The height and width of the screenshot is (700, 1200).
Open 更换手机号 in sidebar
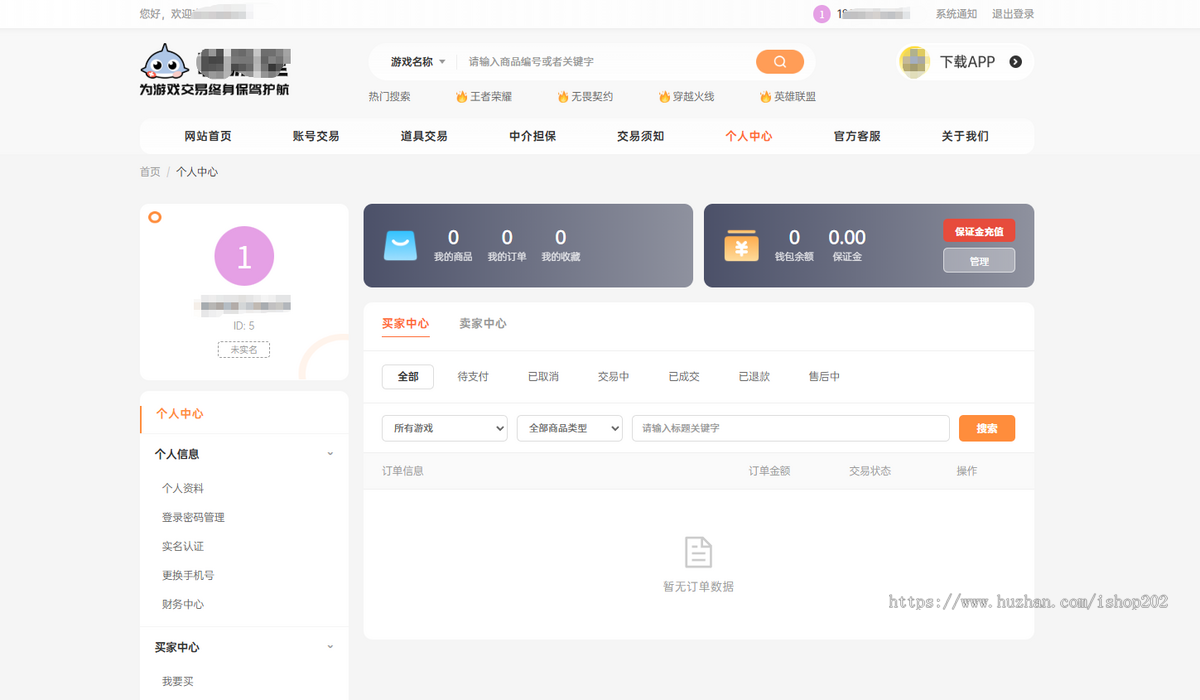pyautogui.click(x=188, y=575)
